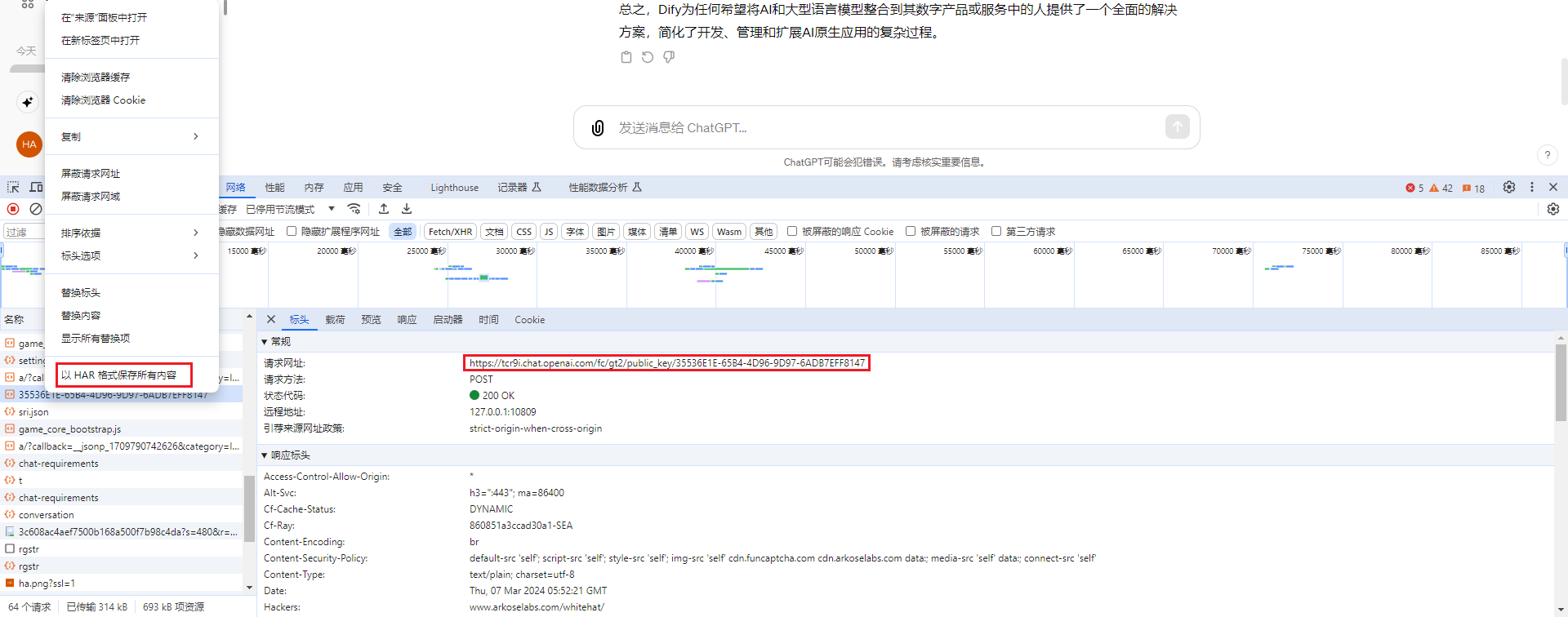Screen dimensions: 1568x617
Task: Enable 隐藏扩展程序网址 checkbox
Action: (x=291, y=231)
